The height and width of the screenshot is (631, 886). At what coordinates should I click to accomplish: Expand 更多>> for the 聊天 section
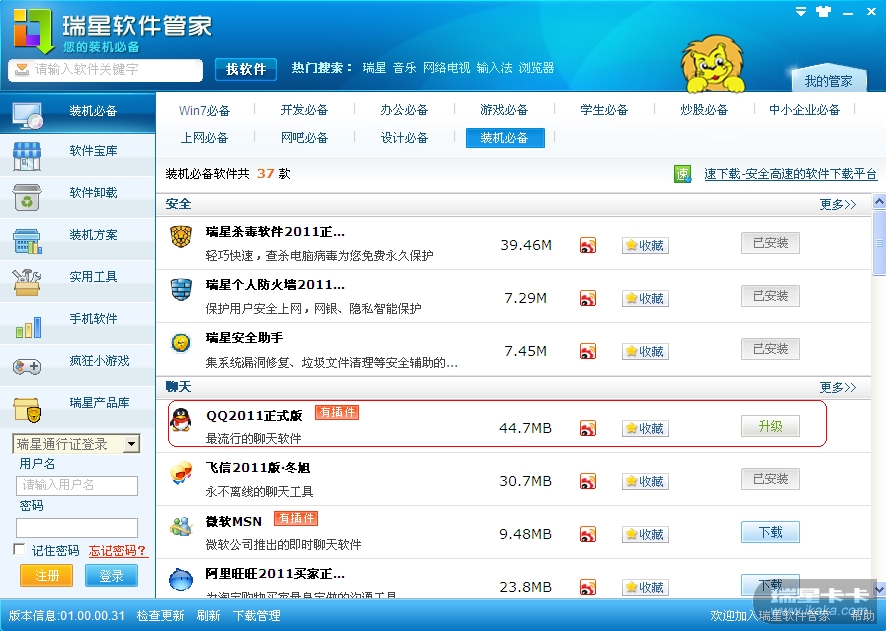click(837, 387)
